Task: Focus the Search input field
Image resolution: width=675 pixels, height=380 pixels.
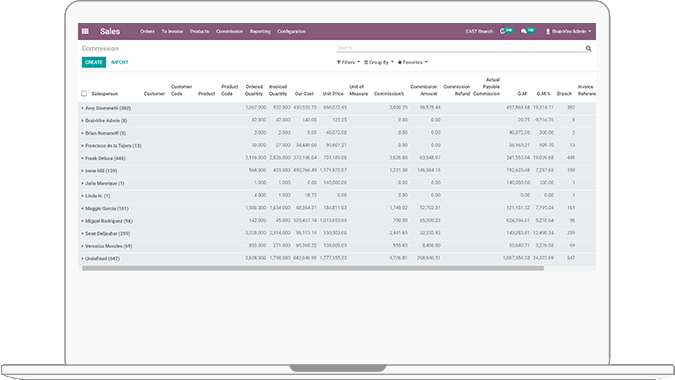Action: 460,48
